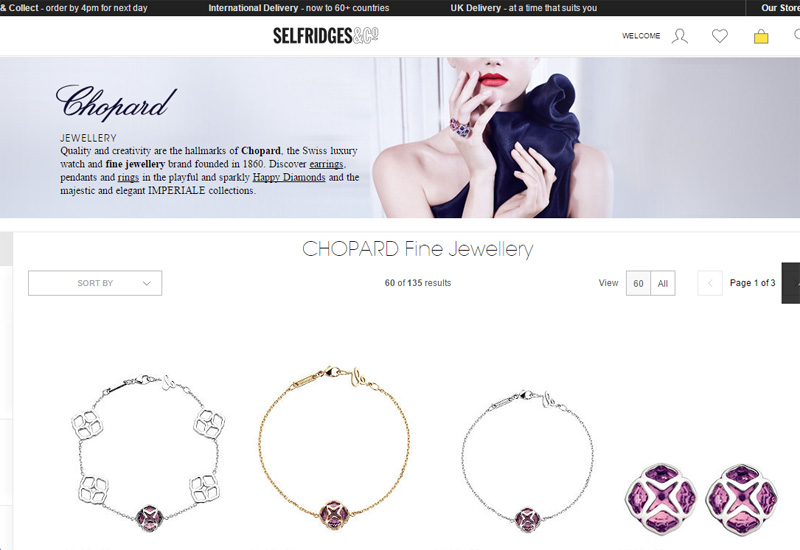Open International Delivery info in top bar
The image size is (800, 550).
tap(298, 8)
